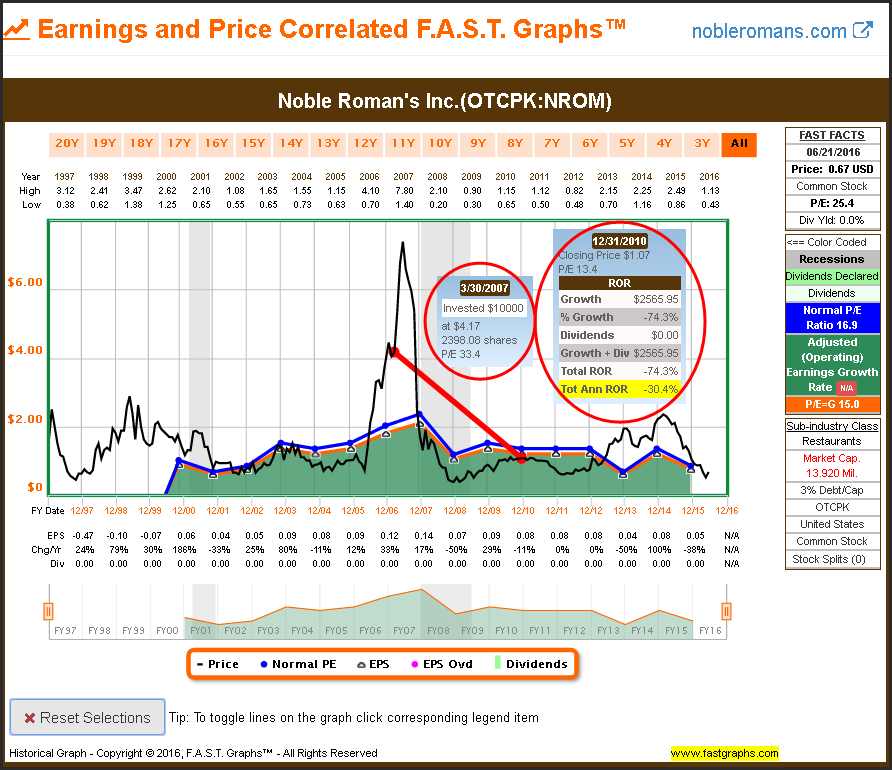
Task: Click the right range slider handle
Action: (x=726, y=610)
